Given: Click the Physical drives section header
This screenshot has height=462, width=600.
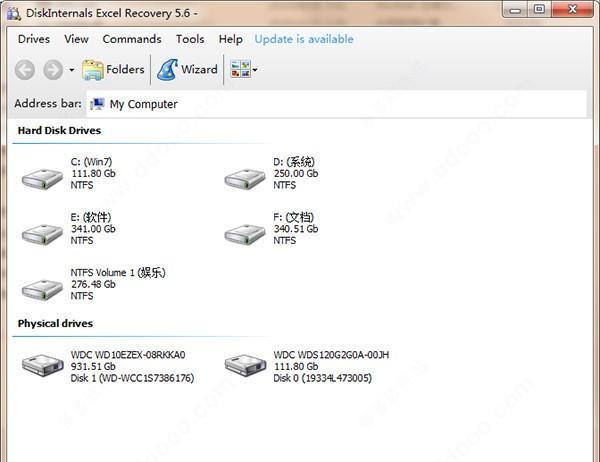Looking at the screenshot, I should (55, 323).
